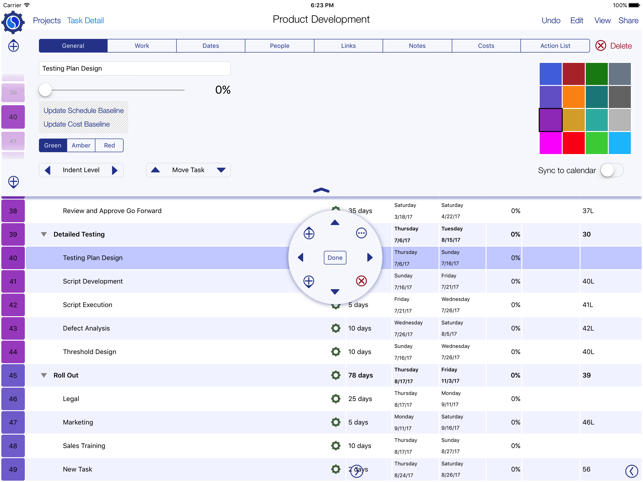Toggle the Sync to calendar switch

[x=610, y=171]
